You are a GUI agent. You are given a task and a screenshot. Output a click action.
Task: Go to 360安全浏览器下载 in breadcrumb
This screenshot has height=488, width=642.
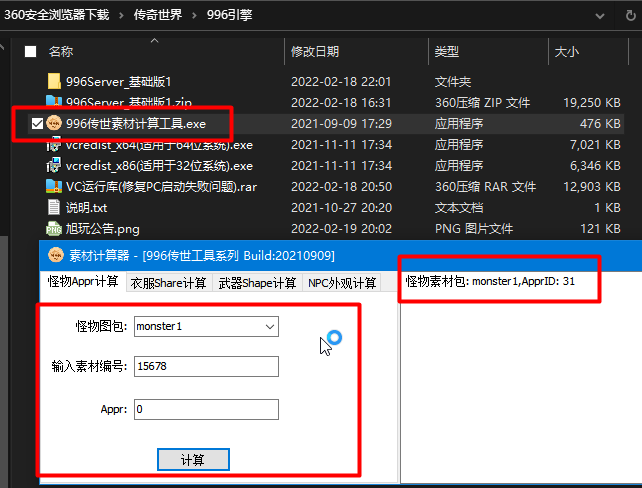[57, 15]
